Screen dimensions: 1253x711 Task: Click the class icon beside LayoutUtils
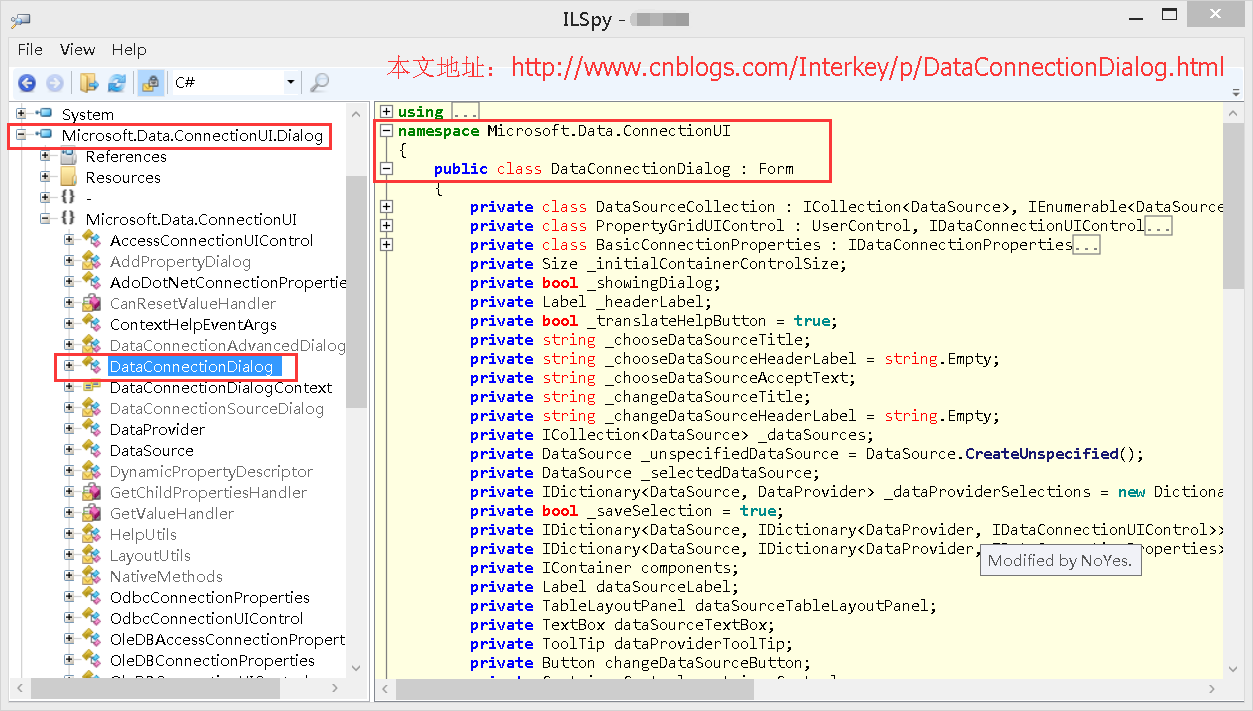(x=92, y=555)
